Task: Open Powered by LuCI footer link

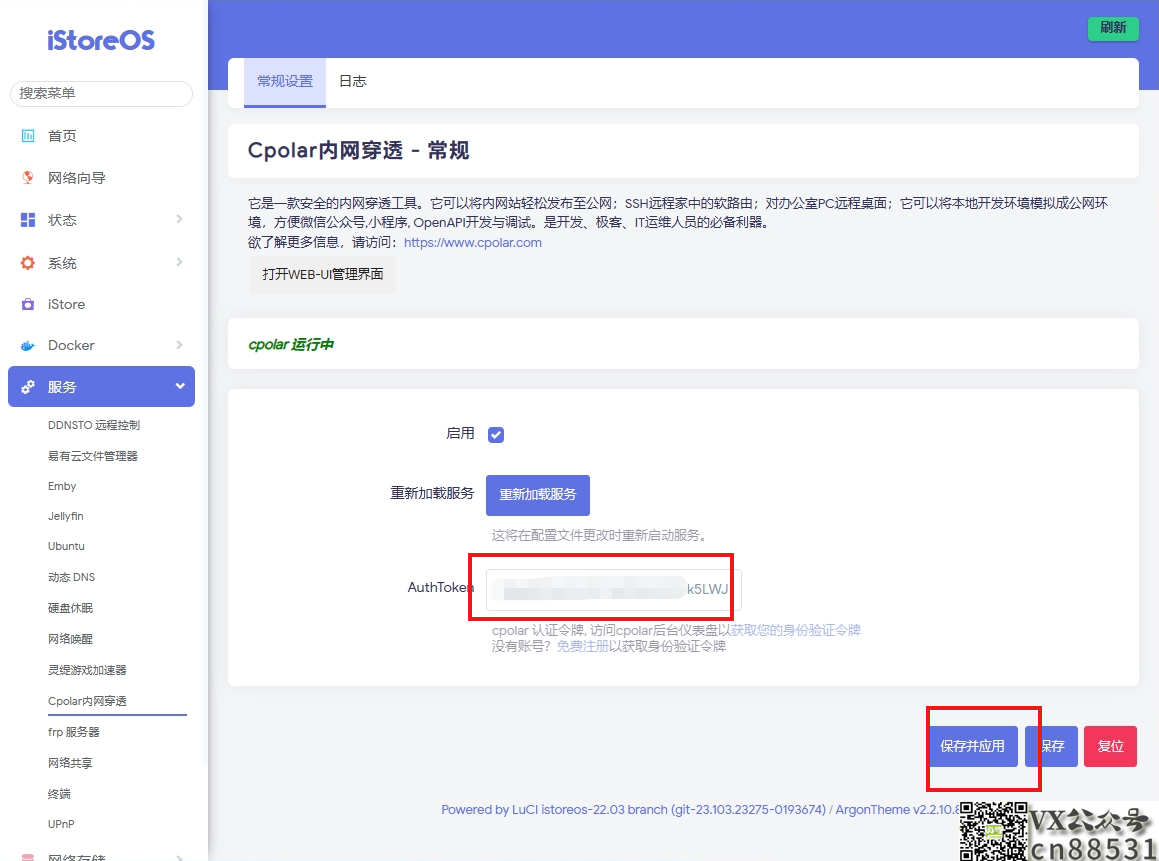Action: [633, 810]
